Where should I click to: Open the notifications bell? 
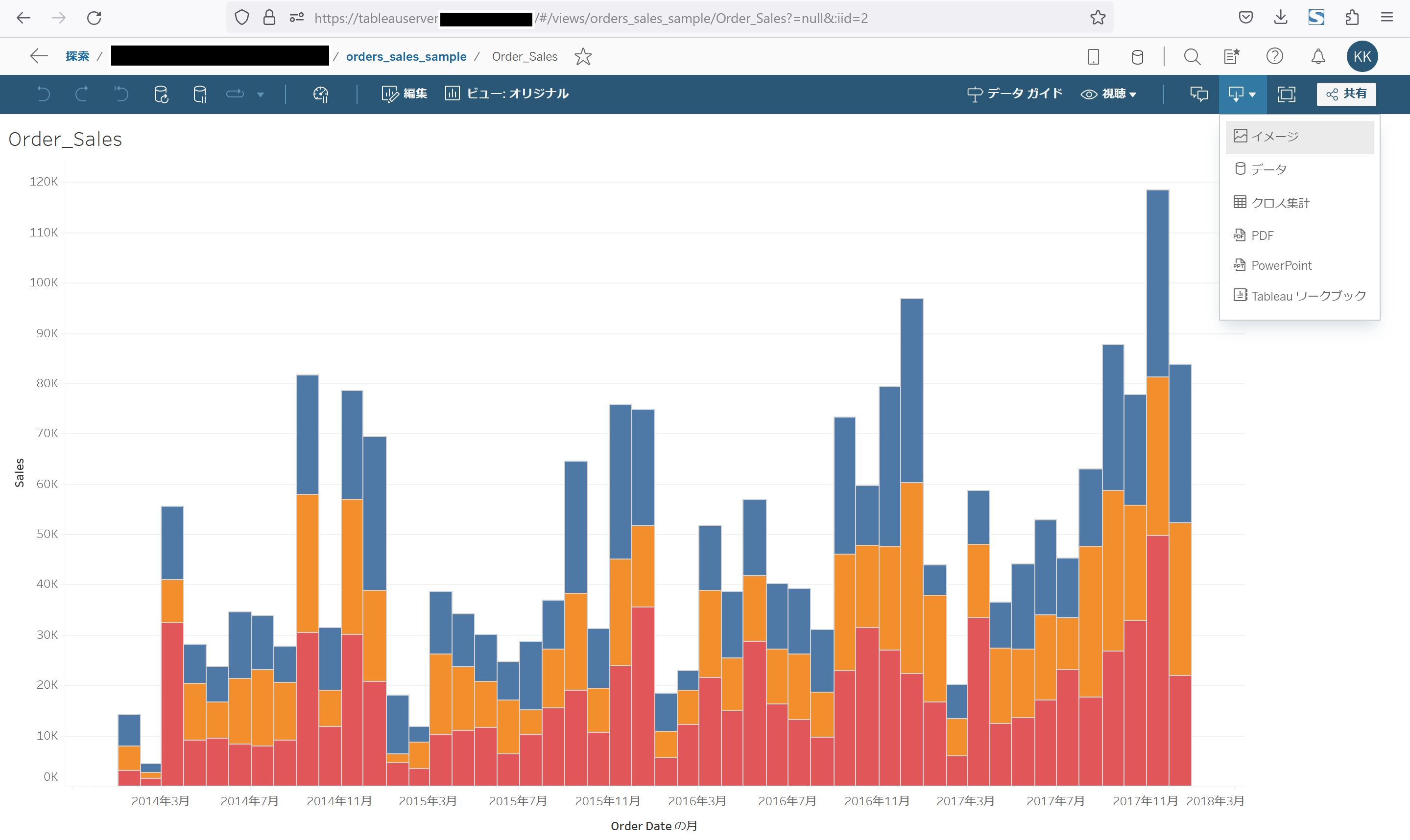(x=1318, y=56)
